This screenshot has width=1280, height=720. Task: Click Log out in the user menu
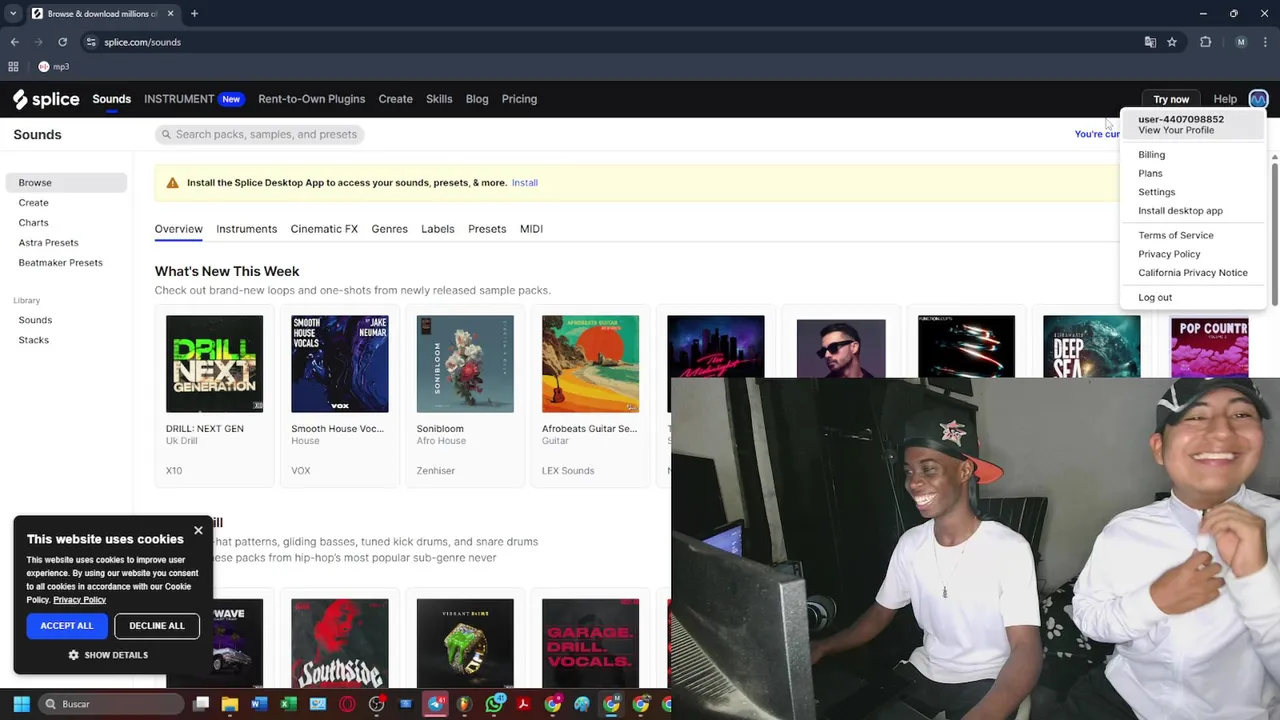click(x=1155, y=297)
